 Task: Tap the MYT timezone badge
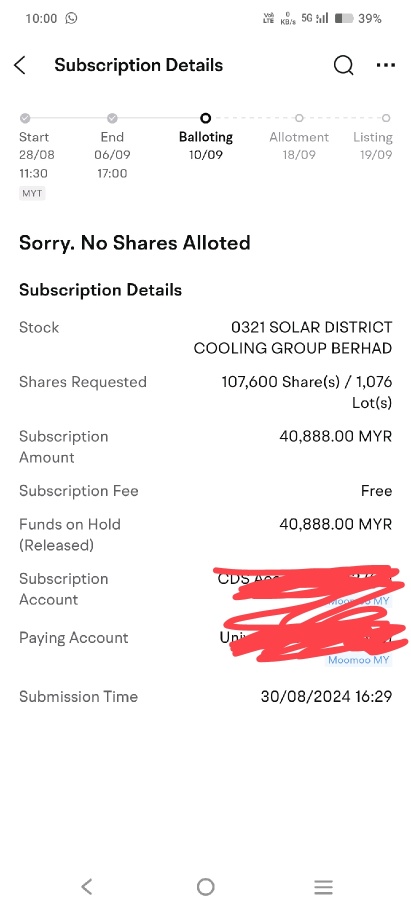[32, 194]
